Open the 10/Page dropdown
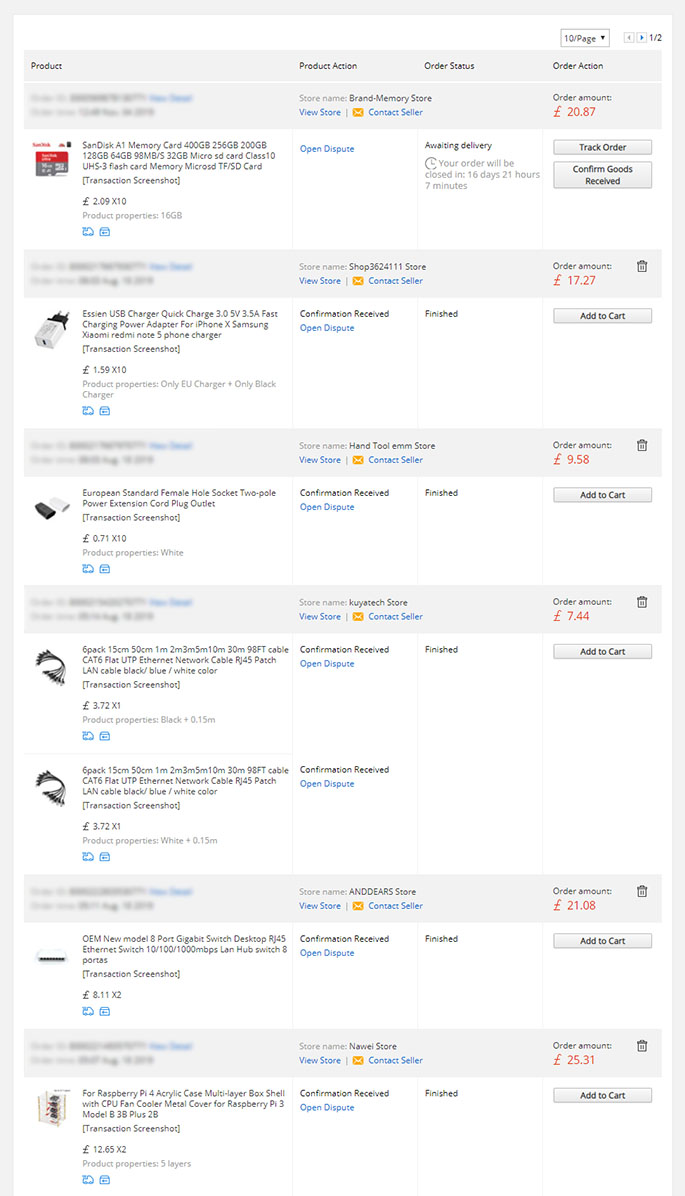 [584, 37]
